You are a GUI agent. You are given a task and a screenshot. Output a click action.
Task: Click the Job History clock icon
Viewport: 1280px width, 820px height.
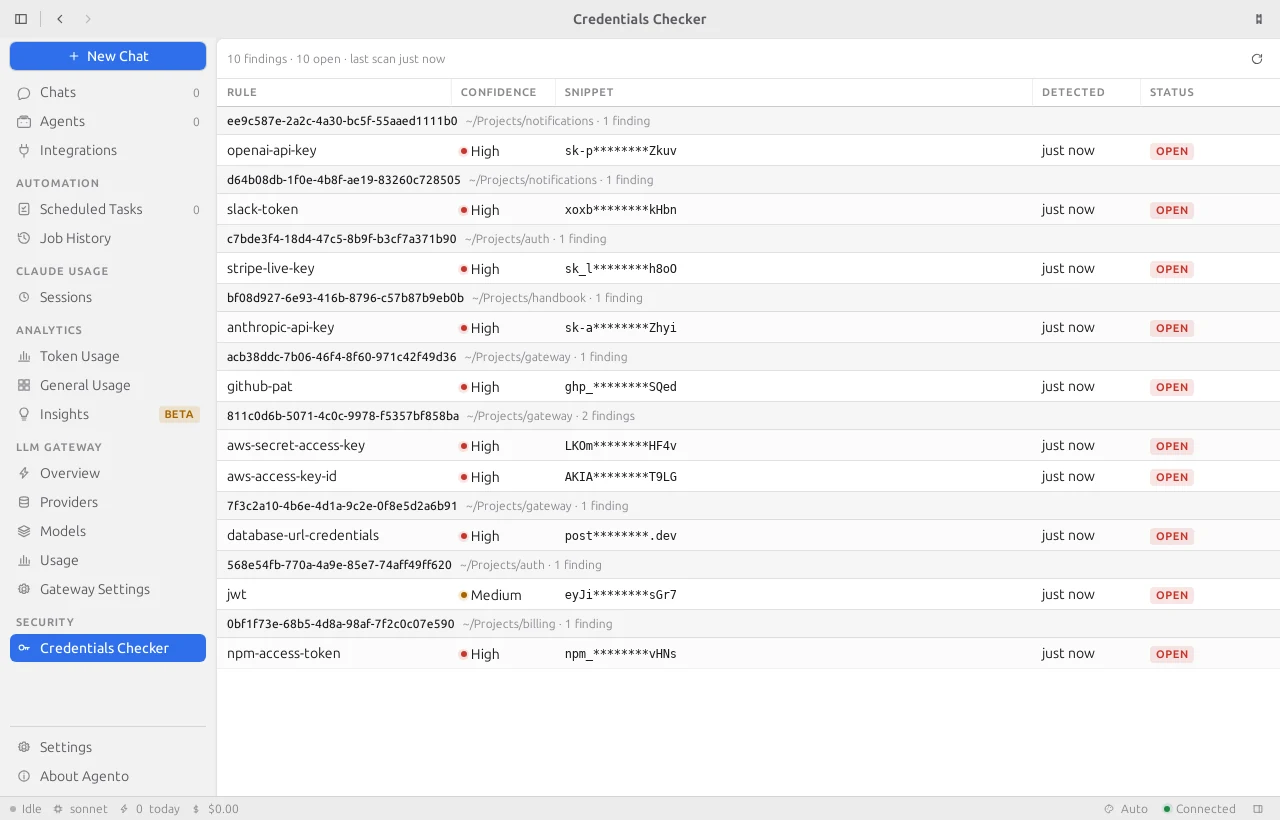point(24,238)
